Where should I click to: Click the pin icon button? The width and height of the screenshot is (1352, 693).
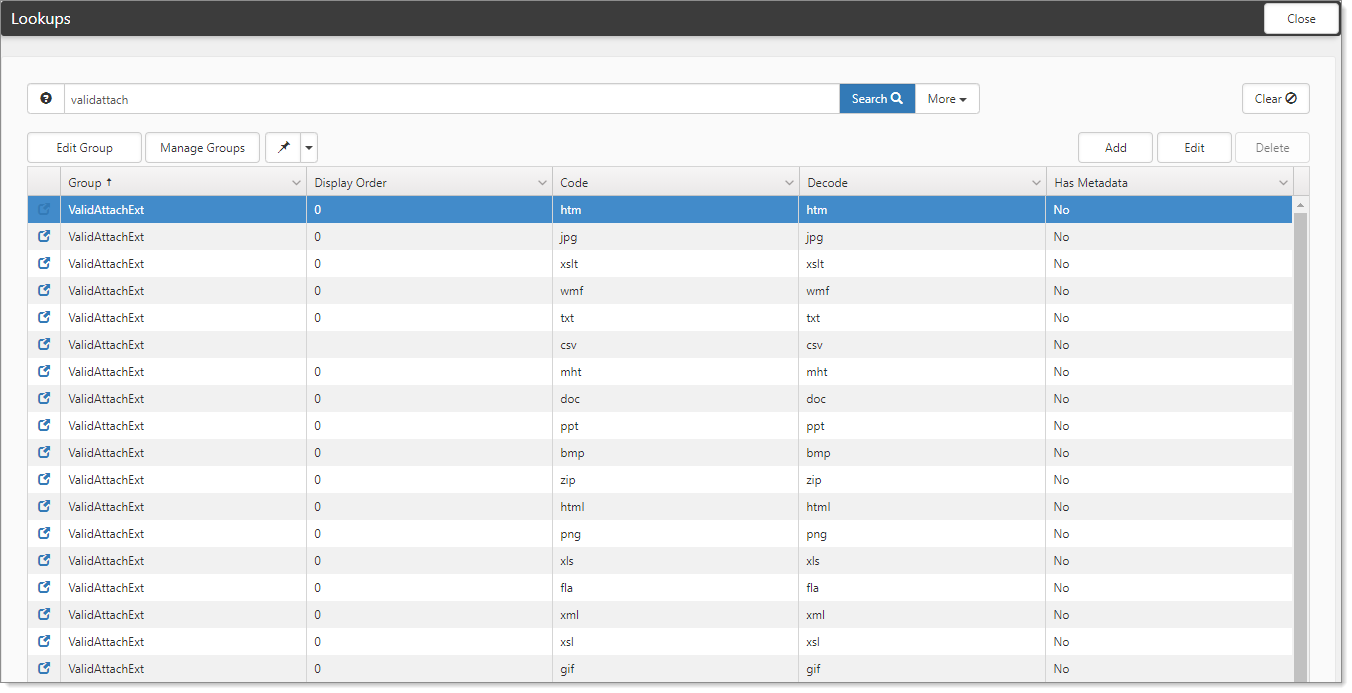click(283, 148)
